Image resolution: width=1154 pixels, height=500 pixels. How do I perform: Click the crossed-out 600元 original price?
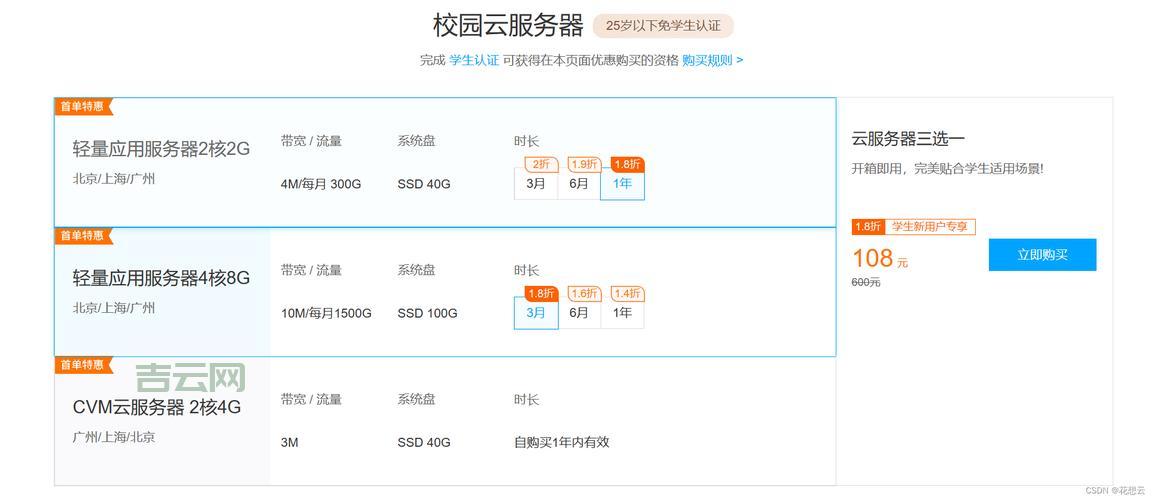click(866, 282)
